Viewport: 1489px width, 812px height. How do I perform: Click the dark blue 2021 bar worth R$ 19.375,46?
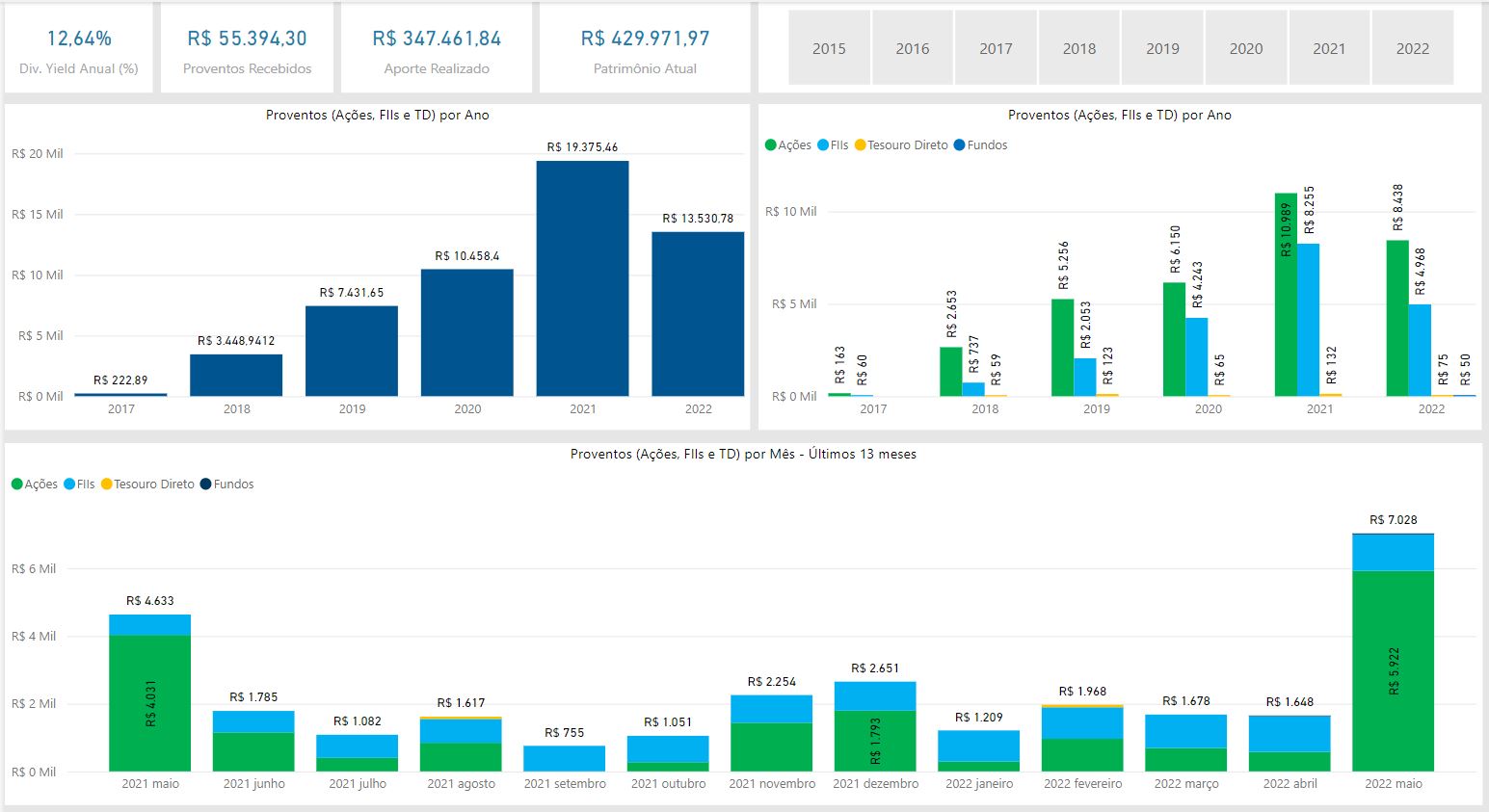pos(583,278)
